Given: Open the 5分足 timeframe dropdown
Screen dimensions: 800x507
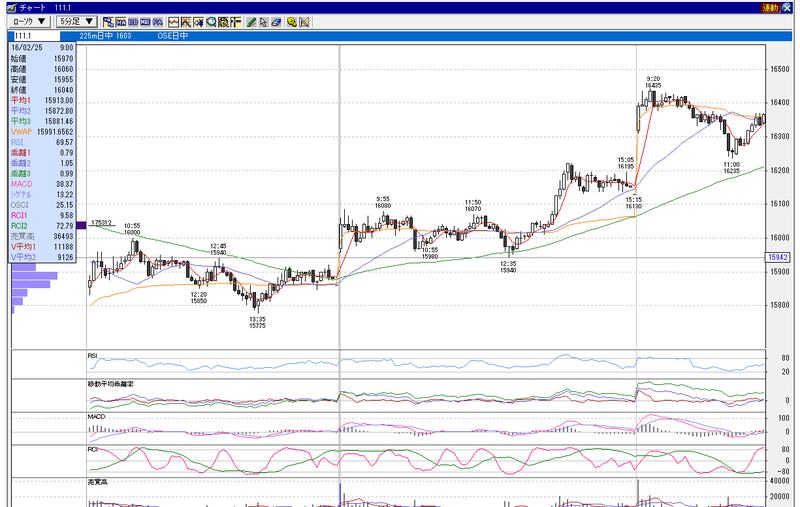Looking at the screenshot, I should [76, 21].
